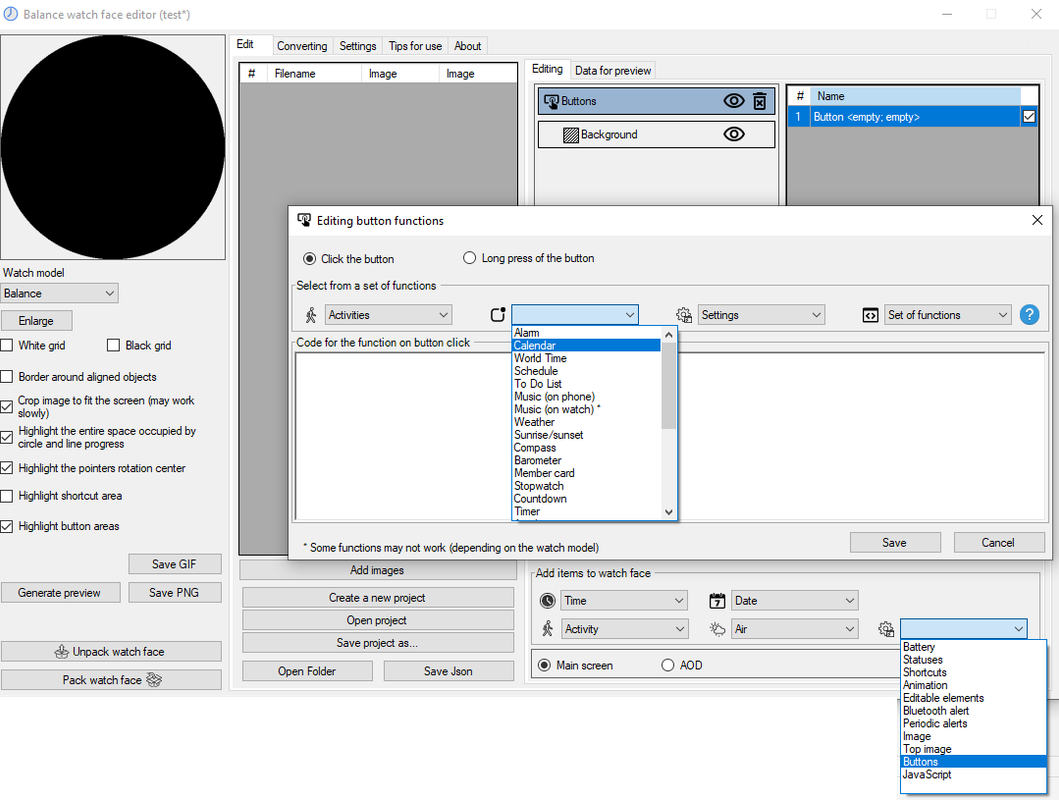Expand the Set of functions dropdown
Screen dimensions: 1059x800
948,315
